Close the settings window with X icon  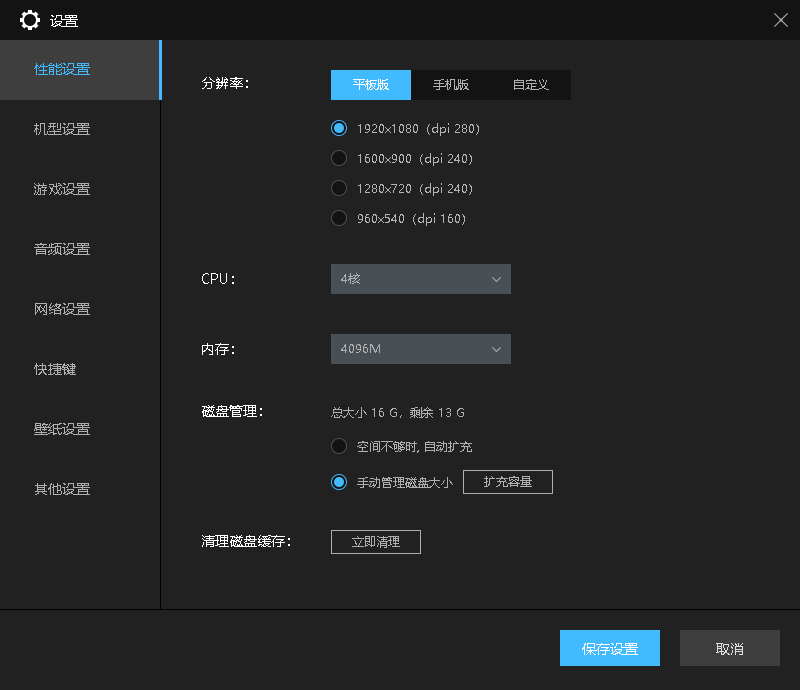pyautogui.click(x=780, y=20)
